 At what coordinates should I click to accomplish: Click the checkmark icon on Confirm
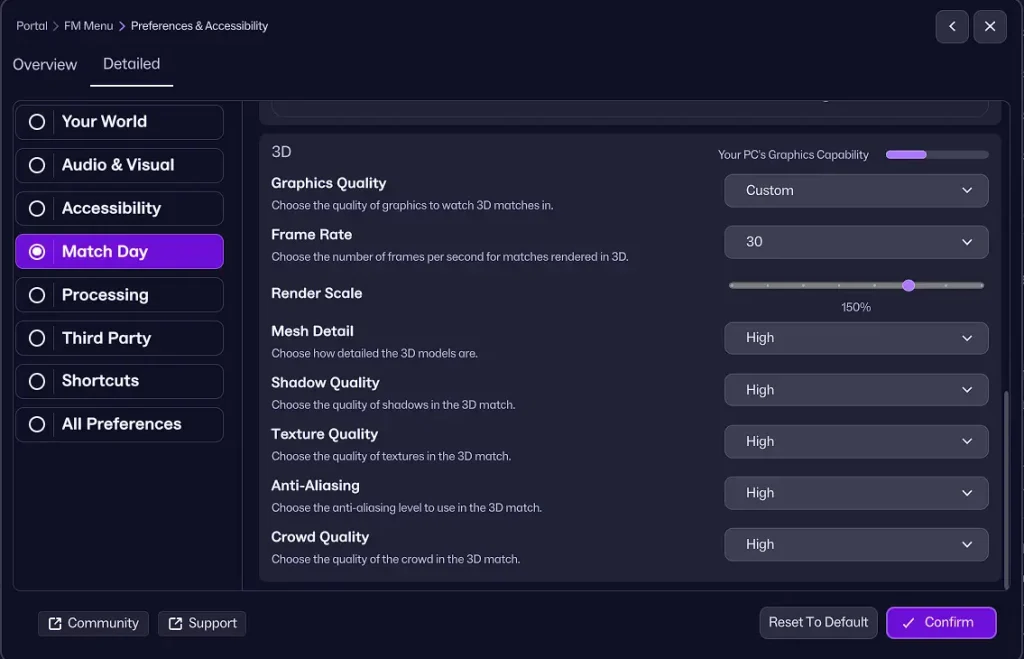[x=908, y=623]
